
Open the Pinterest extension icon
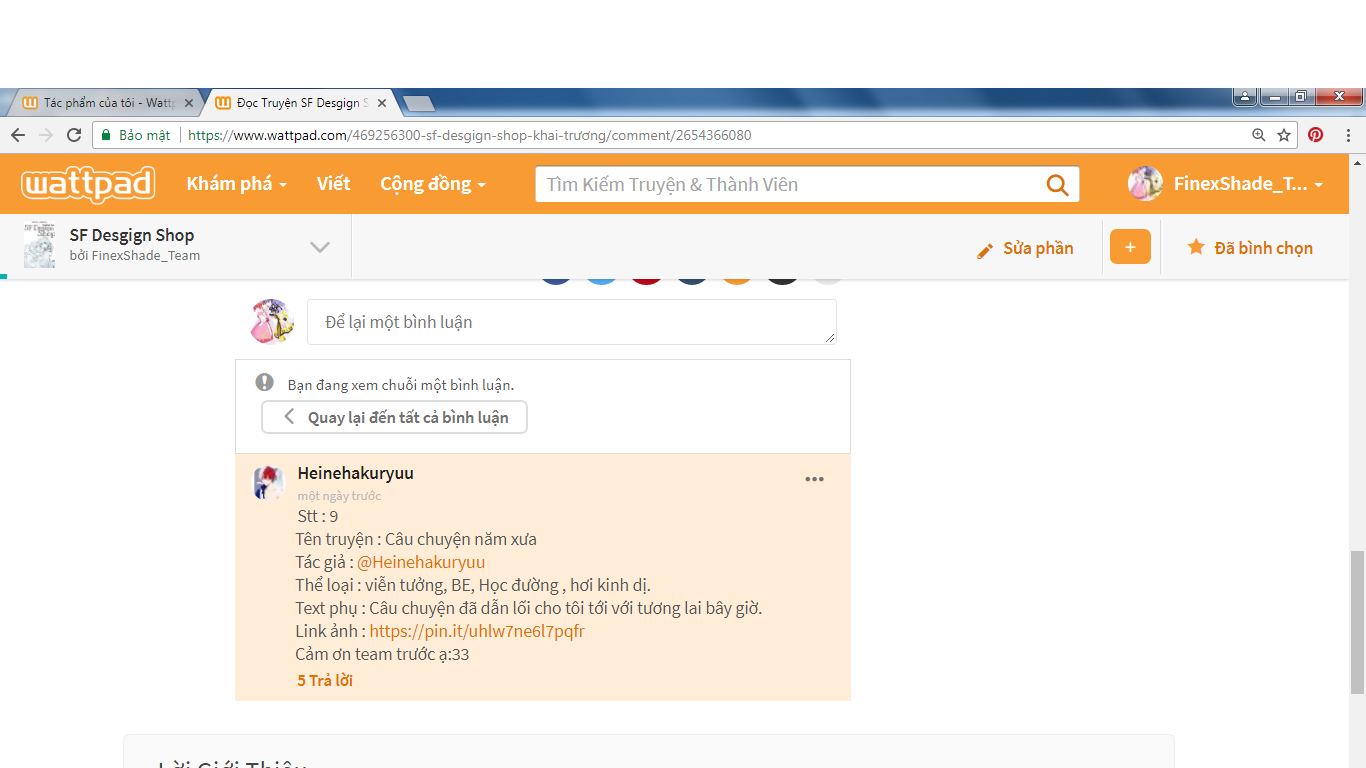tap(1316, 135)
